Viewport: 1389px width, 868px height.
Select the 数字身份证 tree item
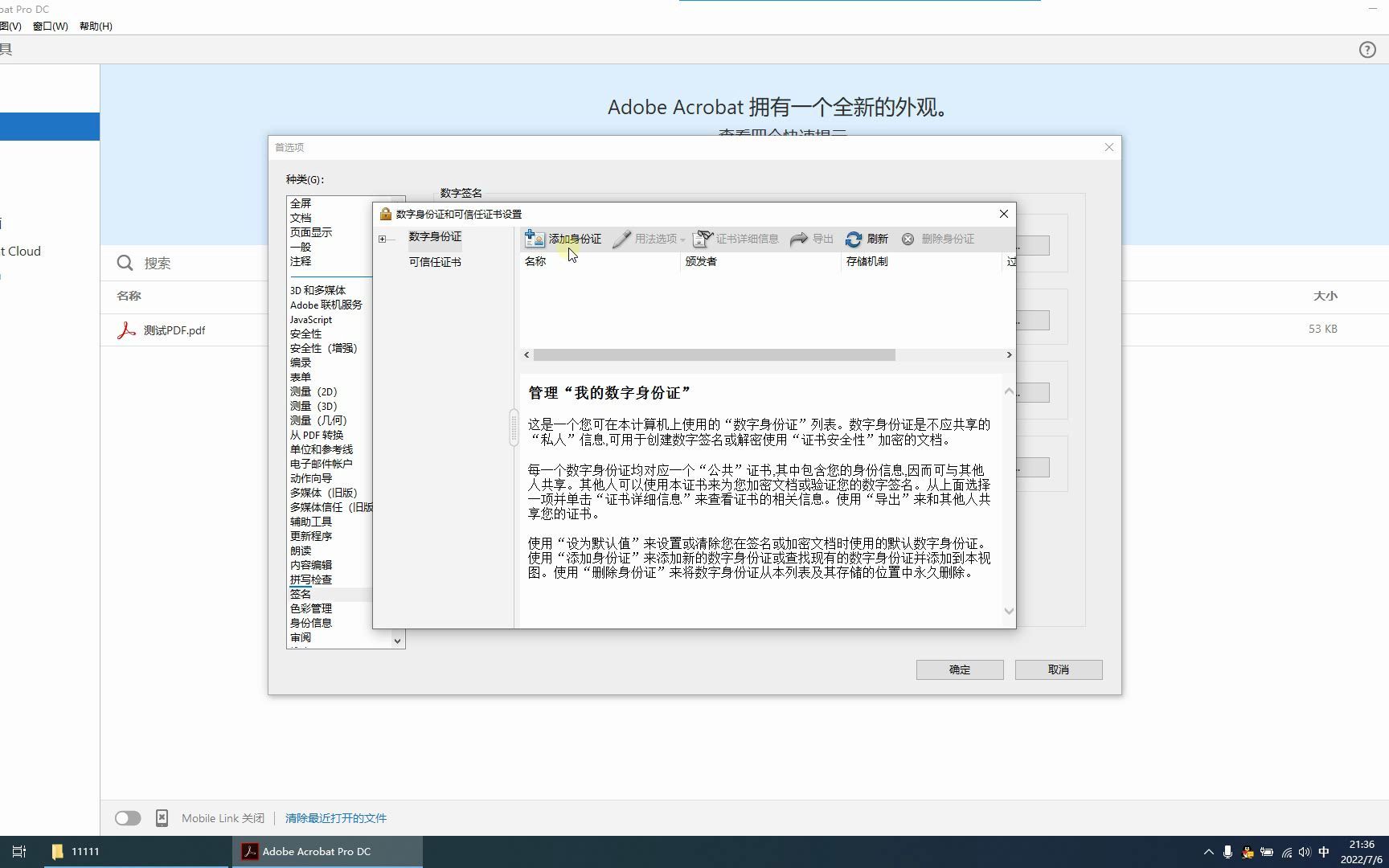[x=435, y=236]
